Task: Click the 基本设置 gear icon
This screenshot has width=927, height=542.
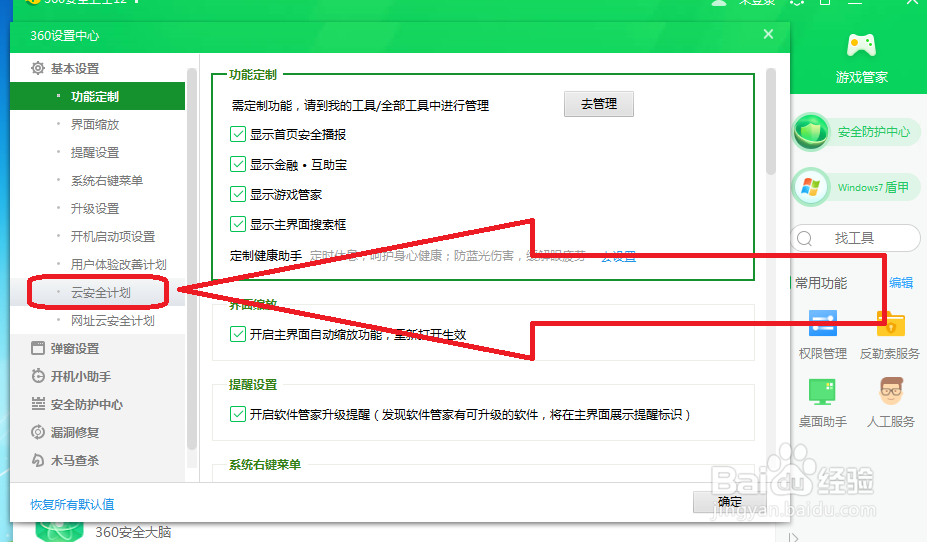Action: click(x=38, y=68)
